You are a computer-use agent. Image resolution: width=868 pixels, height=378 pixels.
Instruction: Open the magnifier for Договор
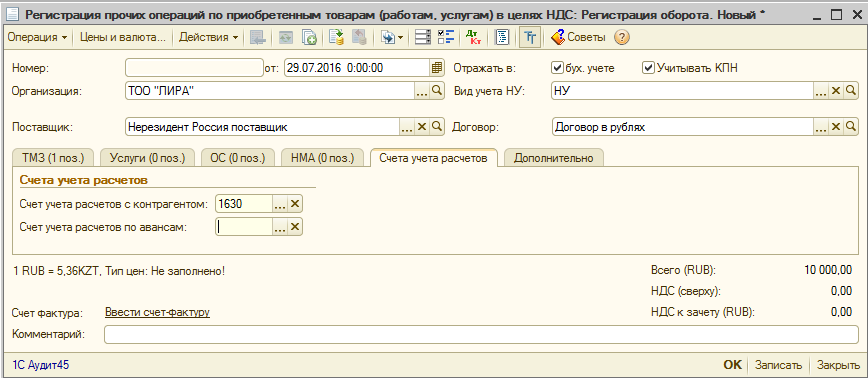pyautogui.click(x=851, y=127)
